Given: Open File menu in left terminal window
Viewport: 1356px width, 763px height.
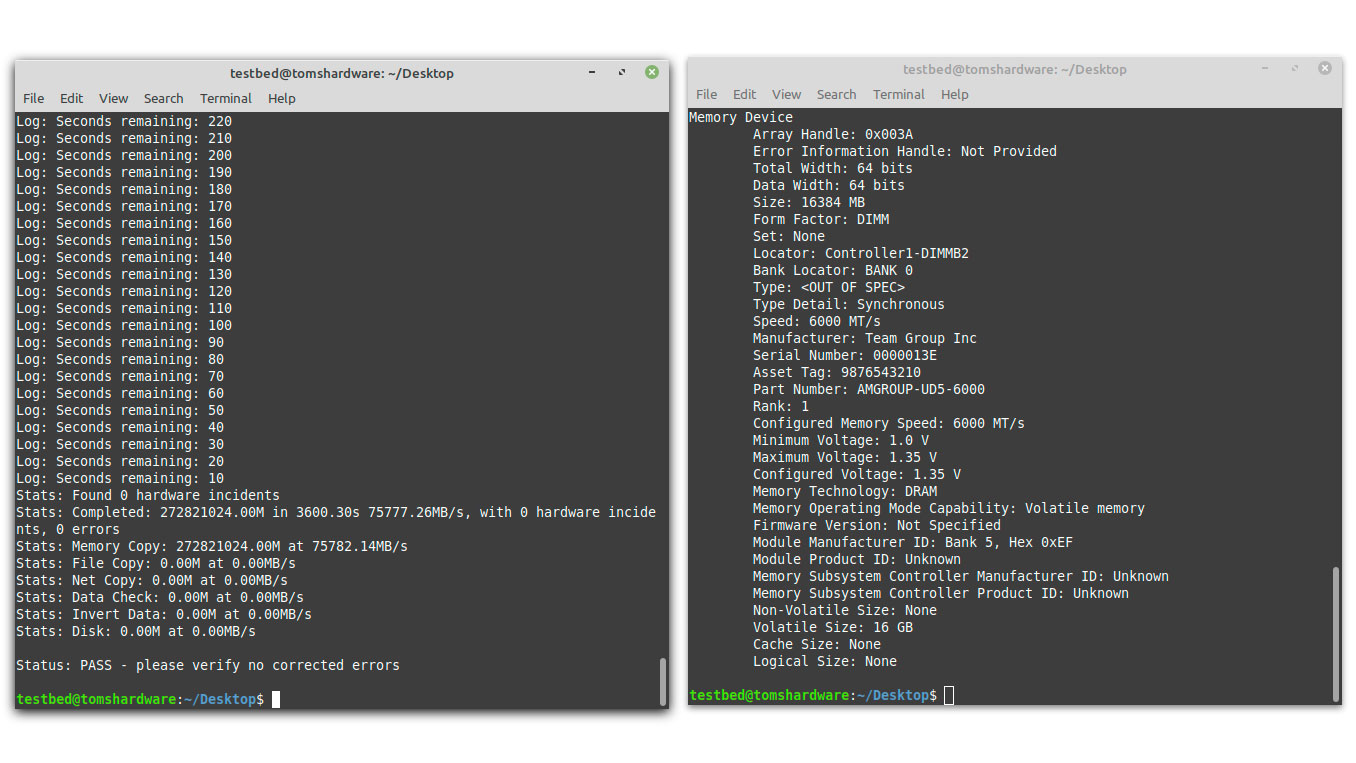Looking at the screenshot, I should click(33, 98).
